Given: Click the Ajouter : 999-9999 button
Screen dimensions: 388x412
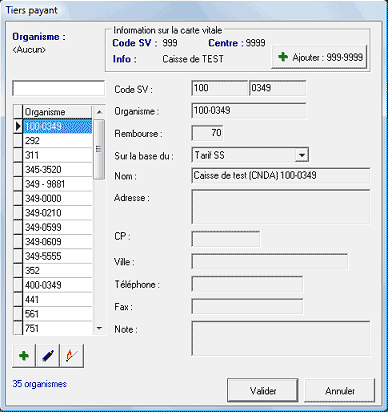Looking at the screenshot, I should coord(319,57).
